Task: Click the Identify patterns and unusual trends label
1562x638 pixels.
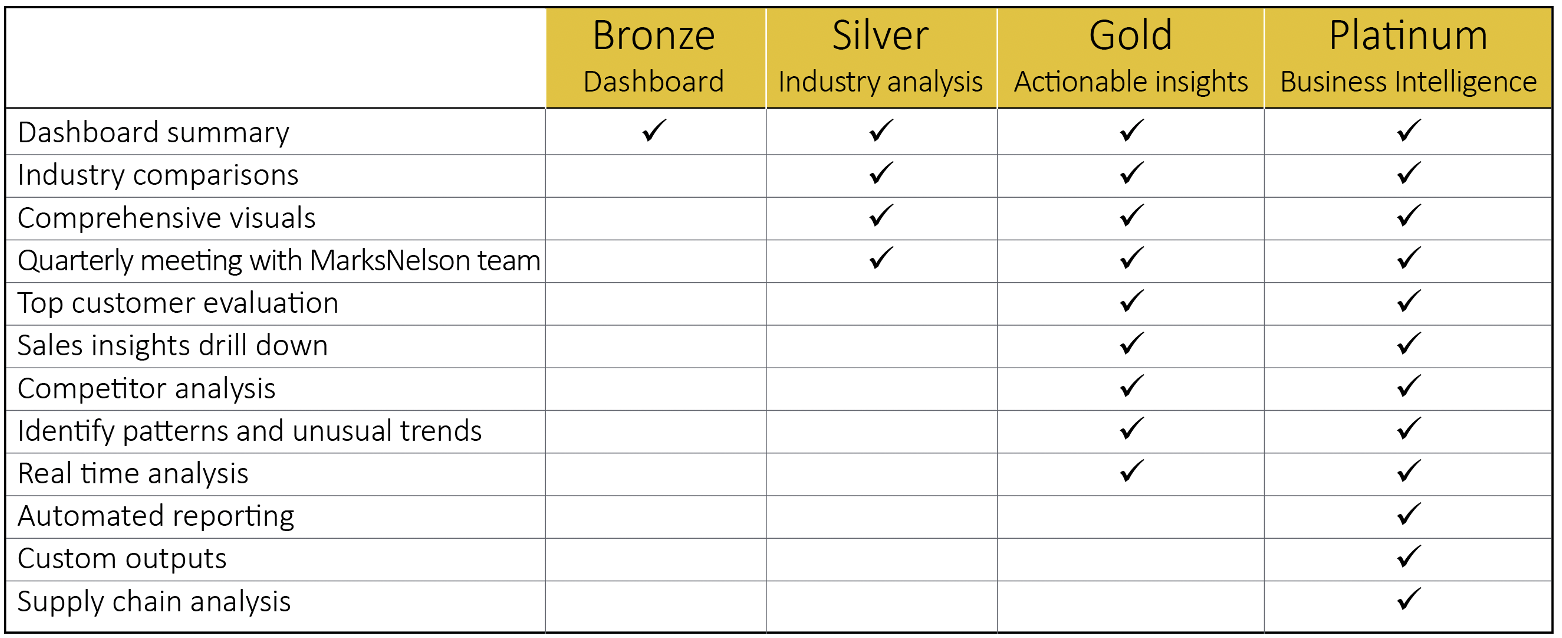Action: pos(250,431)
